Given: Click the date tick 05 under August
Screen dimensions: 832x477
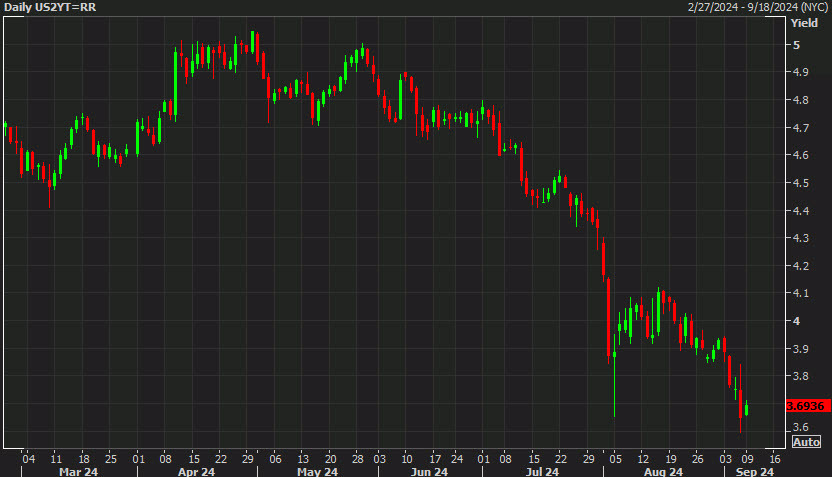Looking at the screenshot, I should 616,459.
